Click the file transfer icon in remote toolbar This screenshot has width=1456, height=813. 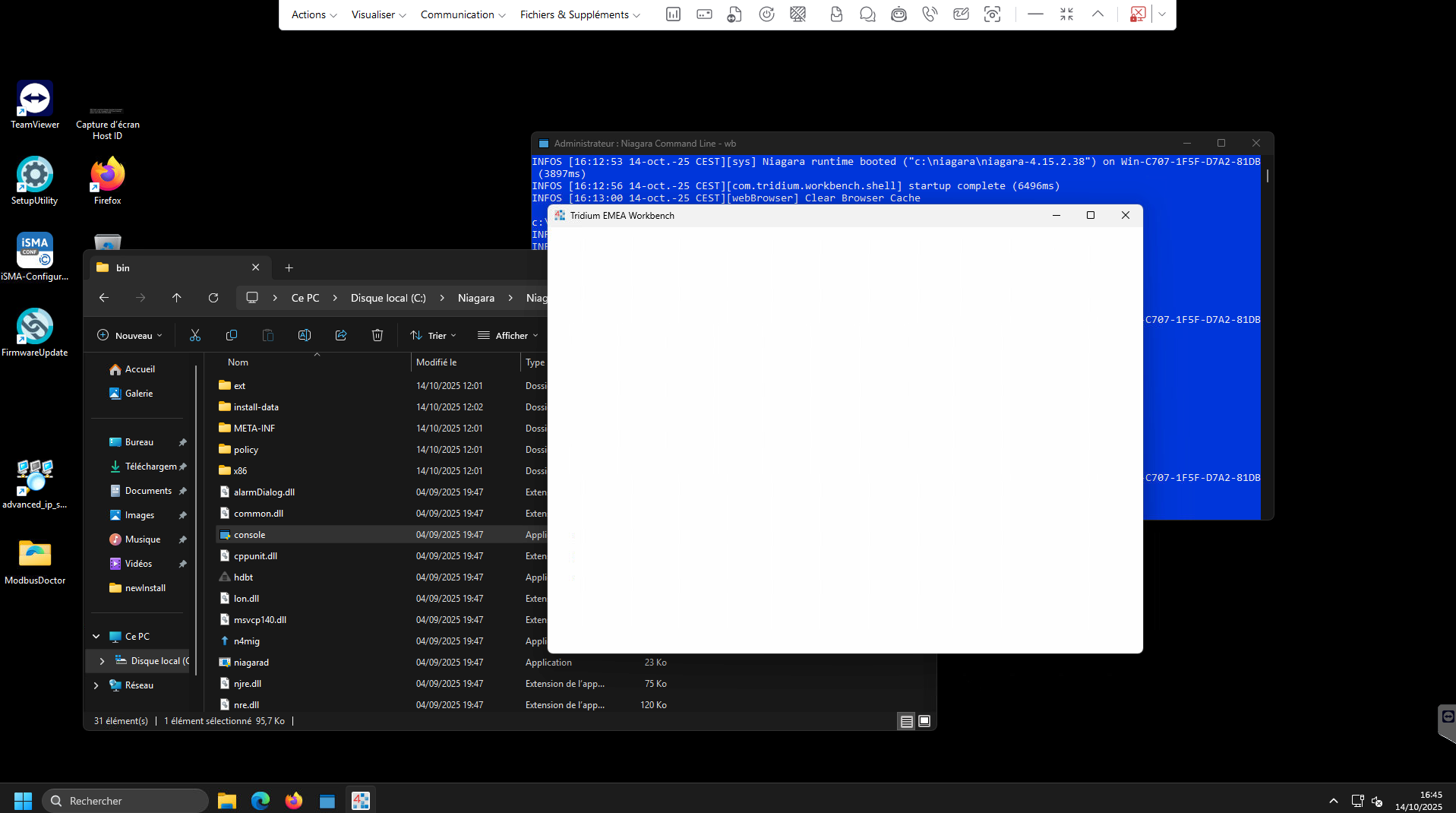click(x=734, y=14)
